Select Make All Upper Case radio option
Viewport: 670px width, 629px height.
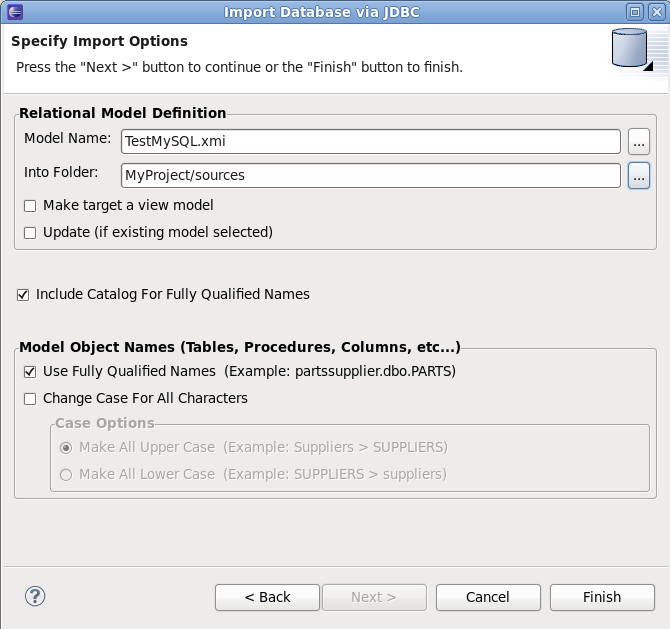[x=67, y=447]
